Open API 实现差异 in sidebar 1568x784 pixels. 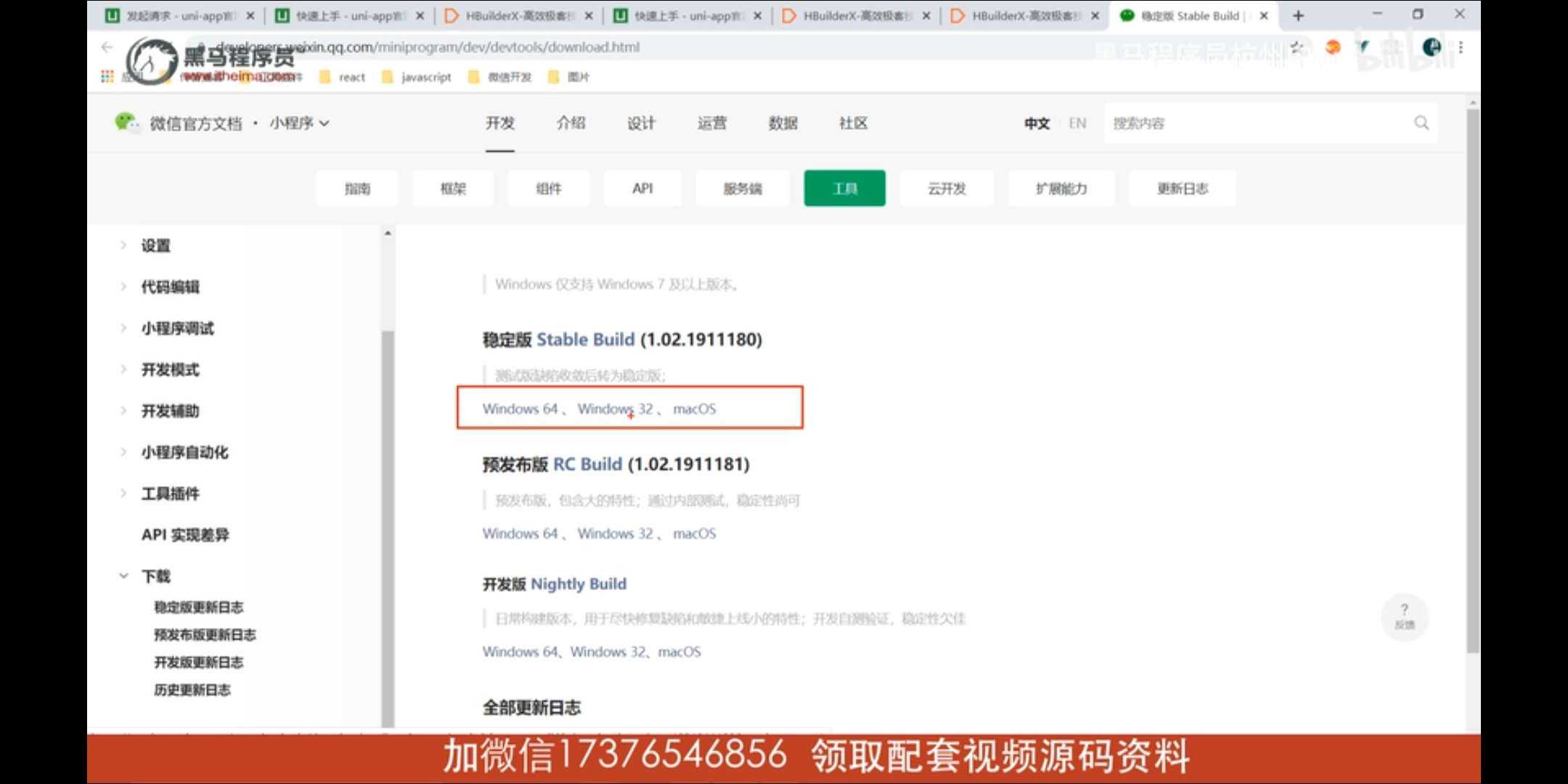185,535
